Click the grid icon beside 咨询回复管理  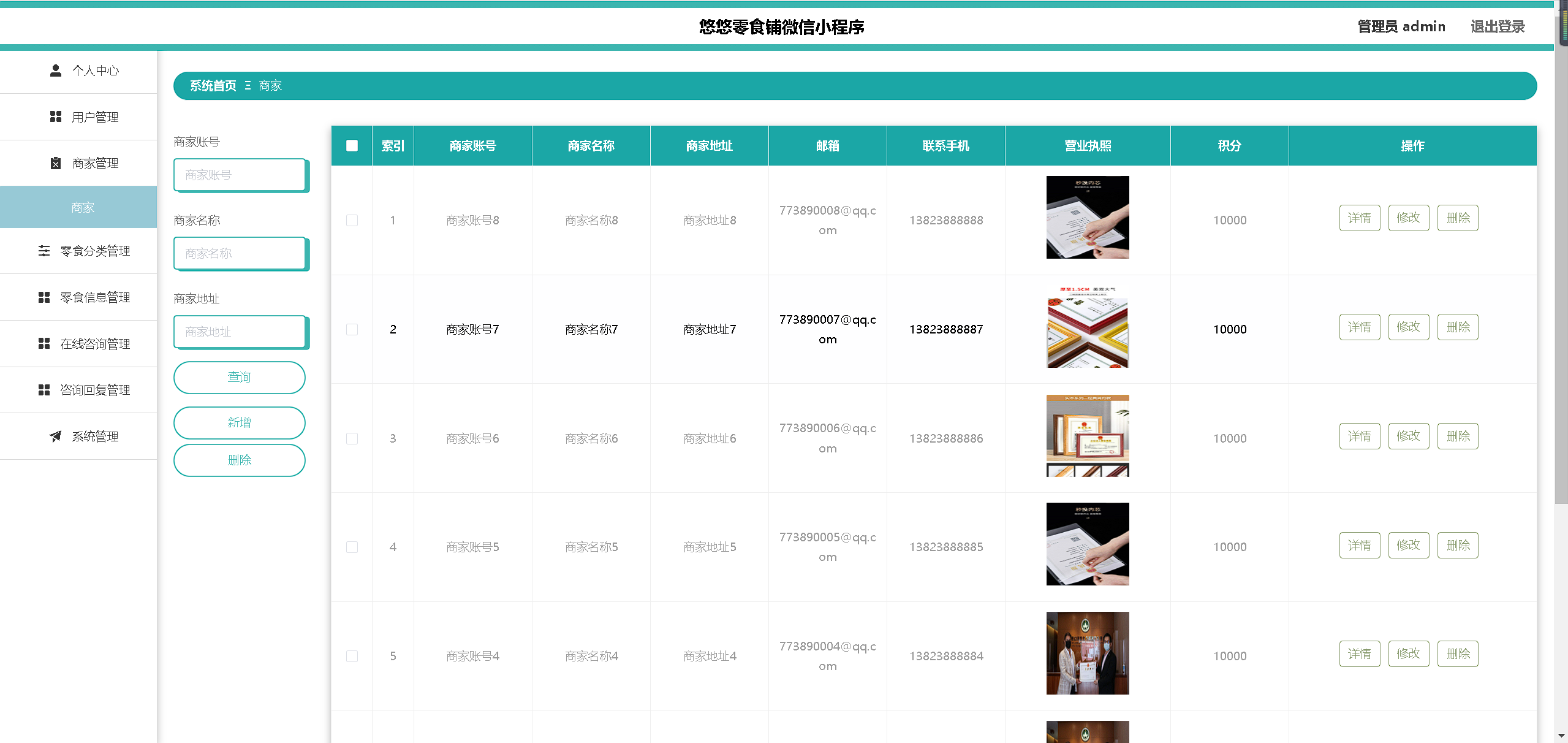click(44, 390)
